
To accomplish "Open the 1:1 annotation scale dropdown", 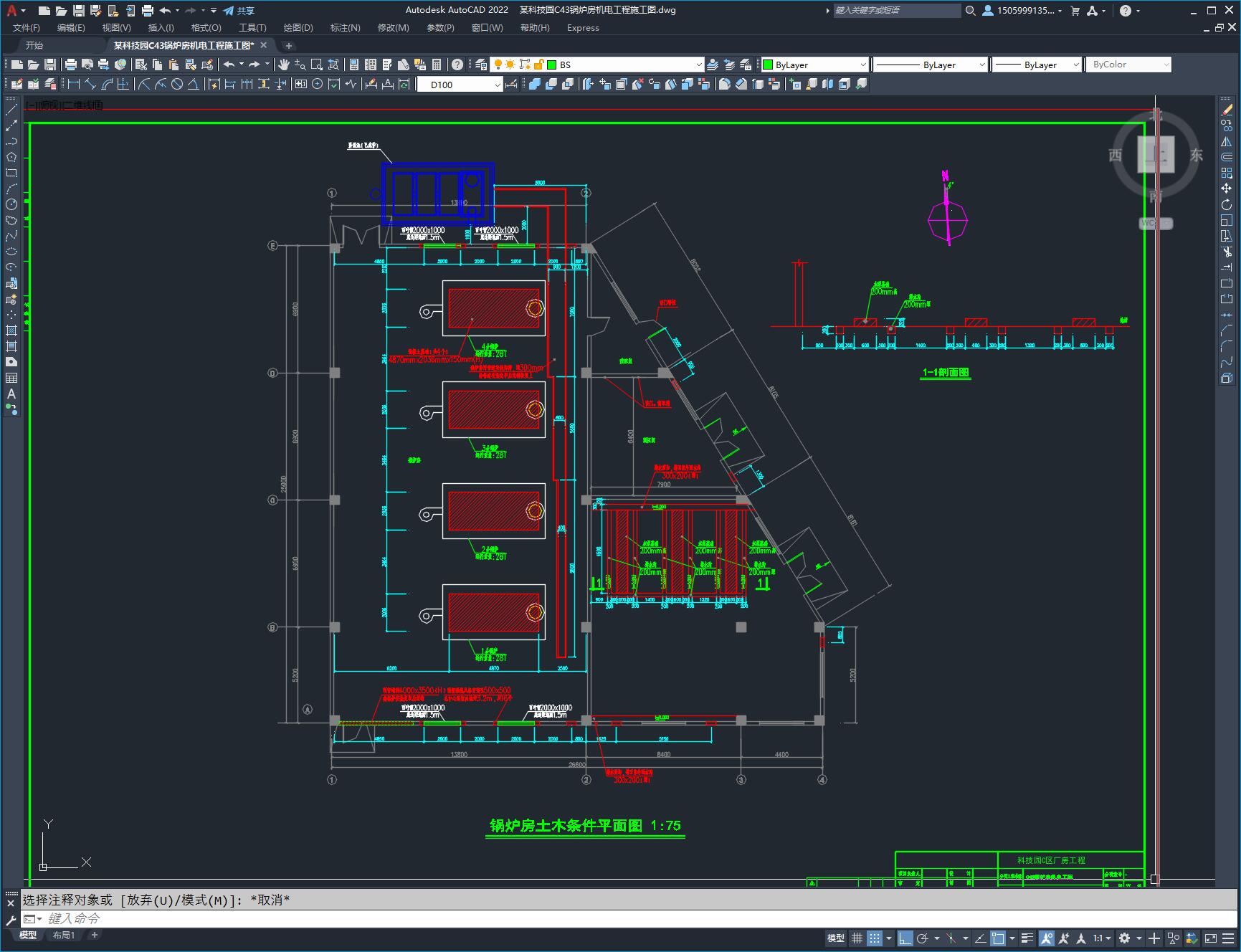I will pyautogui.click(x=1102, y=938).
